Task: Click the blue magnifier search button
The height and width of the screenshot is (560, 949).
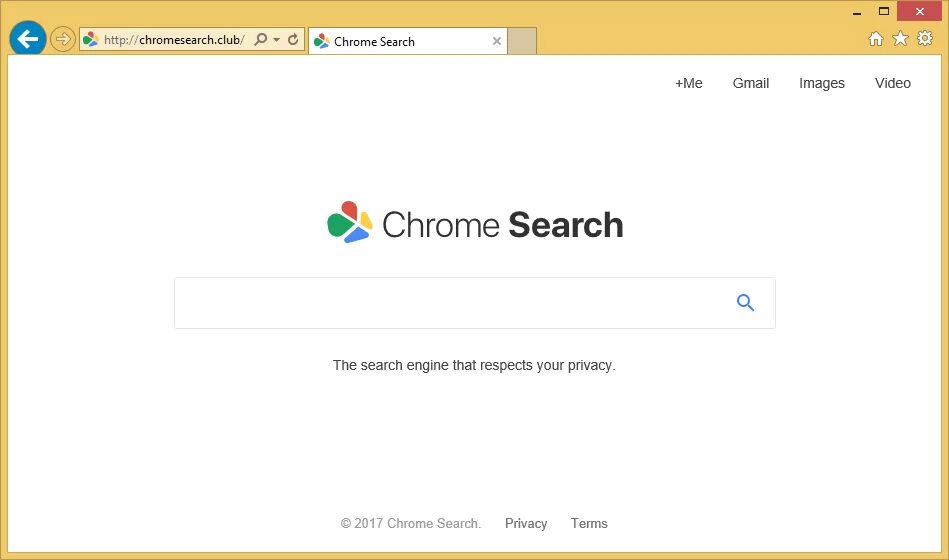Action: [745, 302]
